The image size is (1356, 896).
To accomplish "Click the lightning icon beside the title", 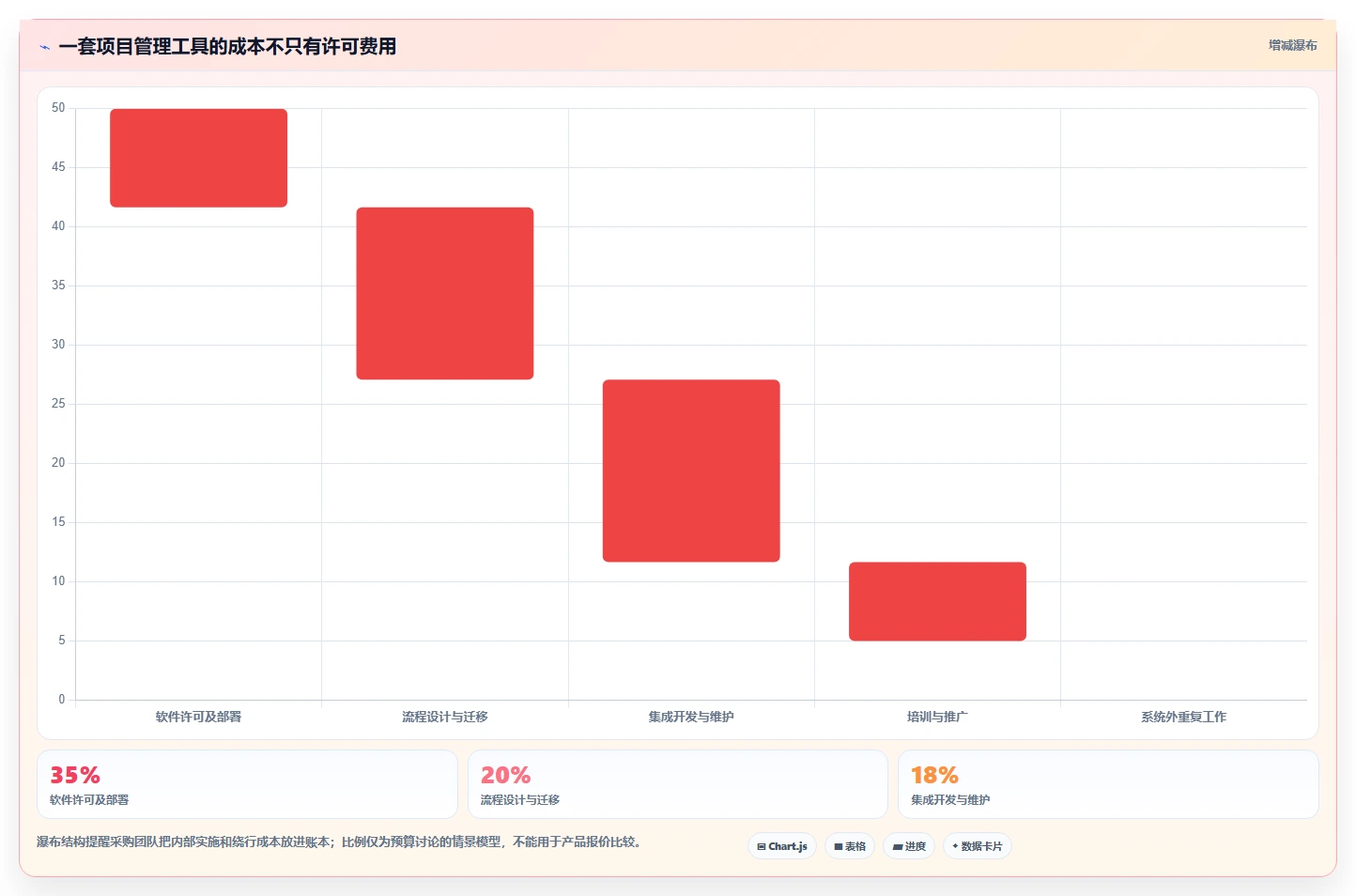I will 44,47.
